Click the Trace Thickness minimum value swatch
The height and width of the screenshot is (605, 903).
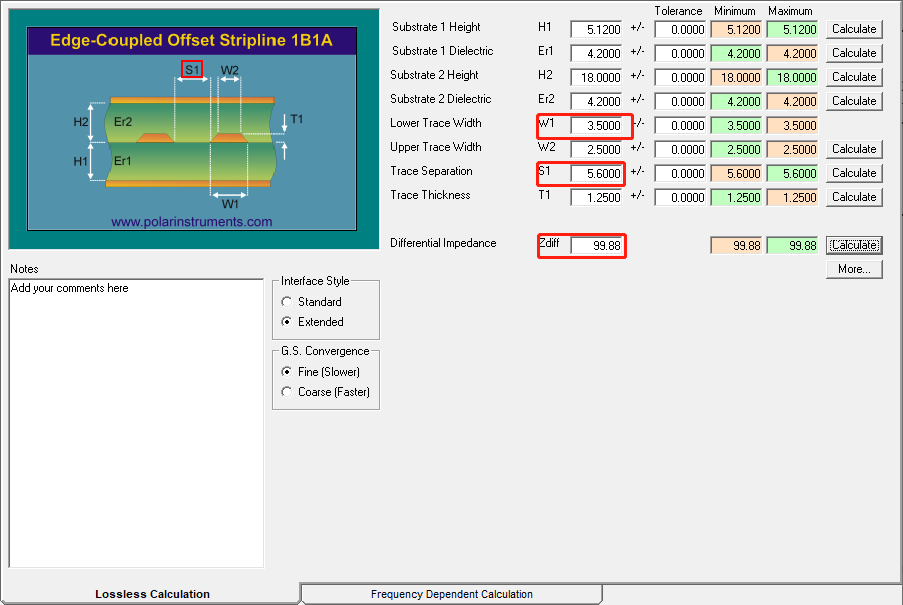click(735, 197)
